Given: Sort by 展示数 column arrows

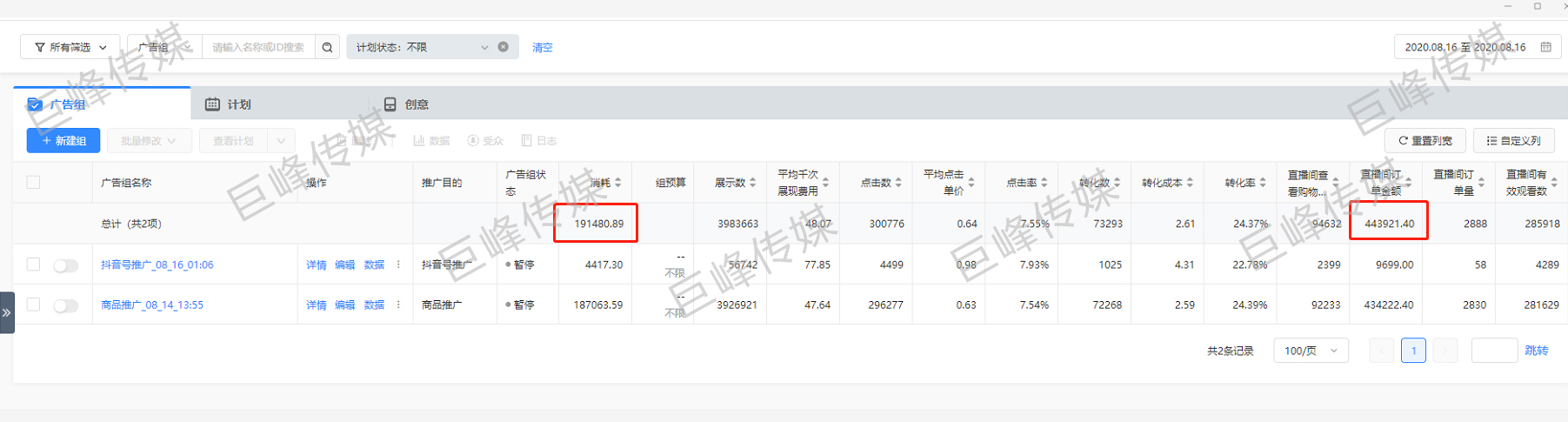Looking at the screenshot, I should [x=753, y=183].
